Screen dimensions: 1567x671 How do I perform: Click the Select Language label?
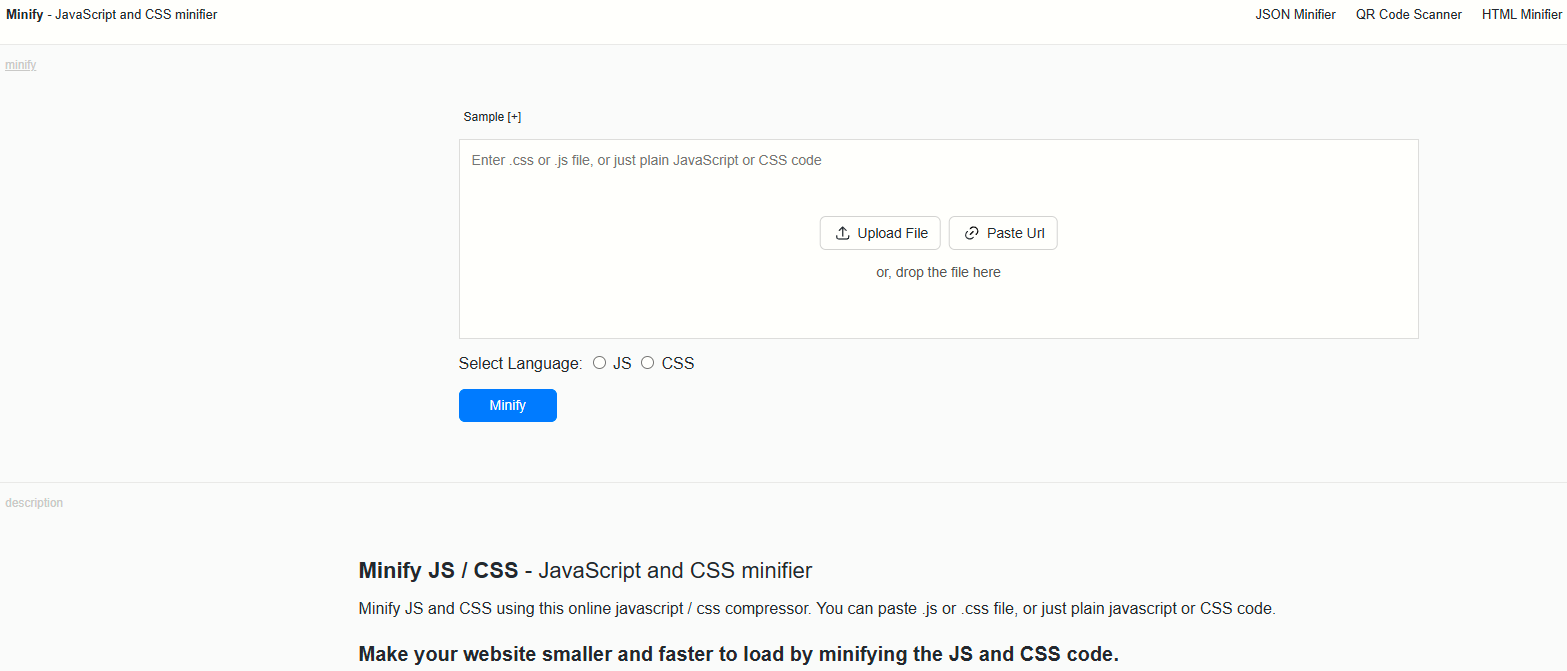pos(519,362)
